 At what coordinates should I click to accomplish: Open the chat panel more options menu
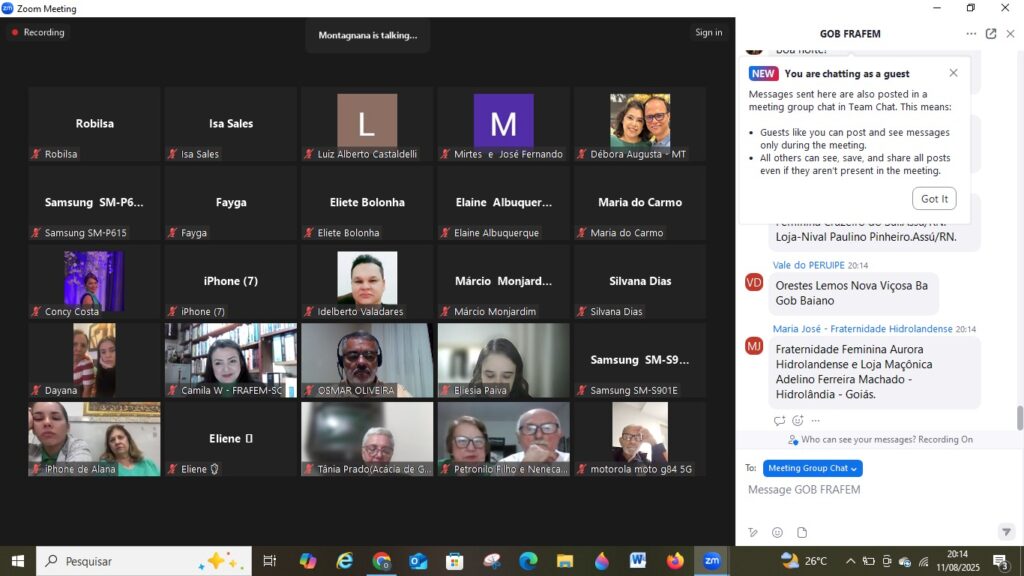(x=970, y=33)
